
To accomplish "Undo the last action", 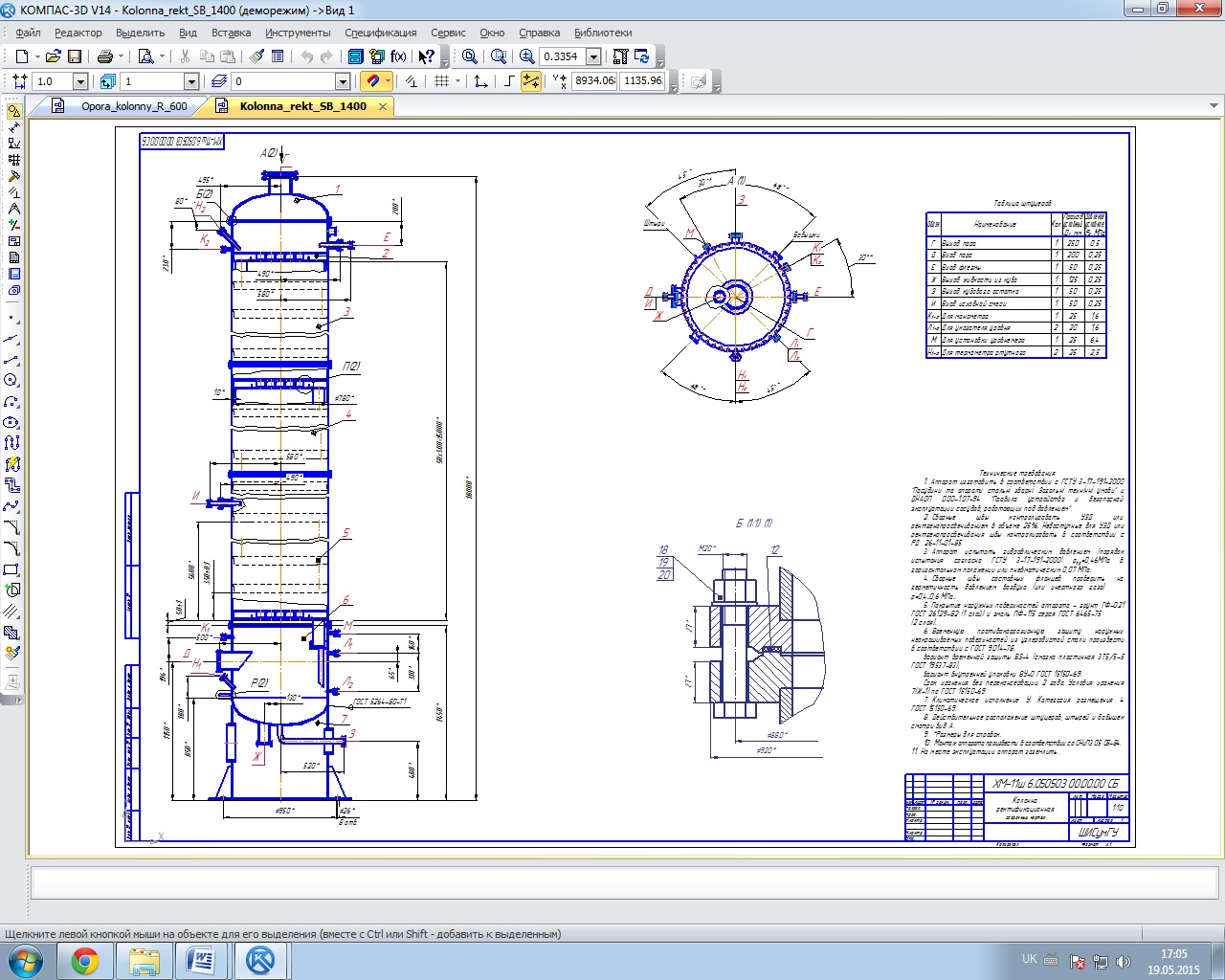I will 306,56.
